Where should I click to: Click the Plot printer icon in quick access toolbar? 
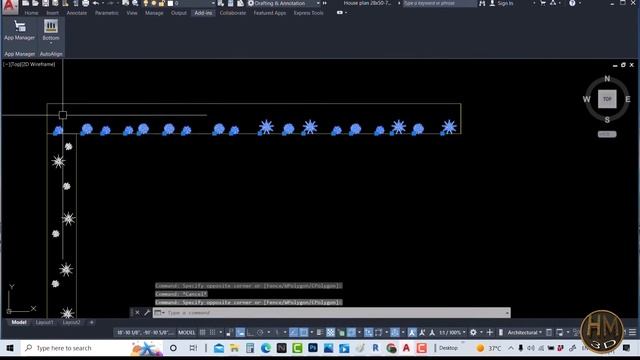pyautogui.click(x=85, y=3)
